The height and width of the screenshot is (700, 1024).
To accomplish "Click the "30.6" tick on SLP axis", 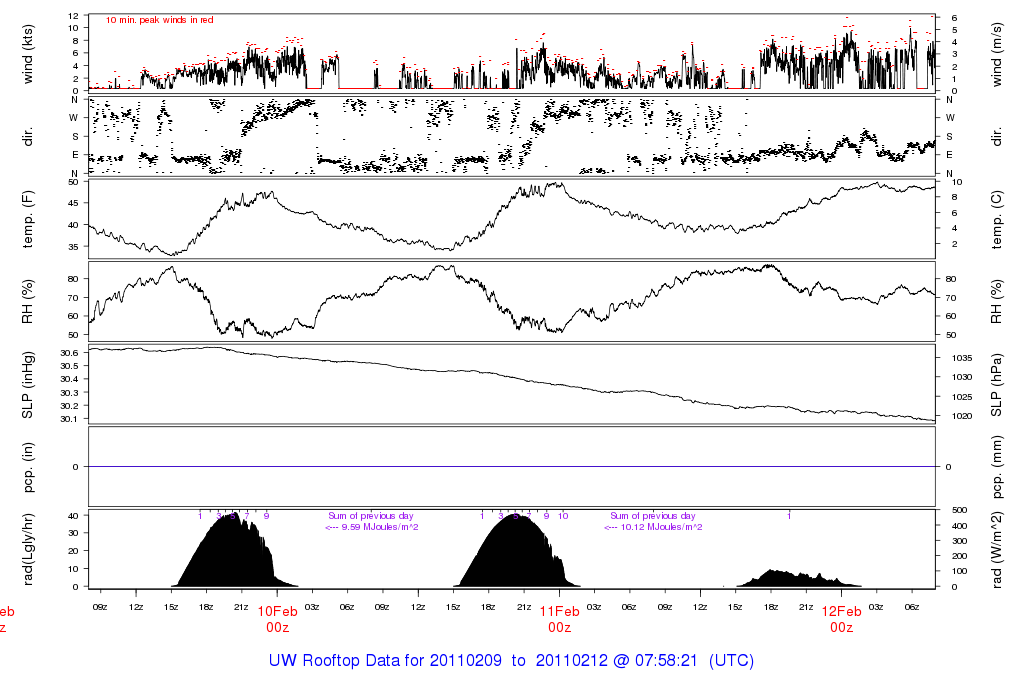I will [x=69, y=353].
